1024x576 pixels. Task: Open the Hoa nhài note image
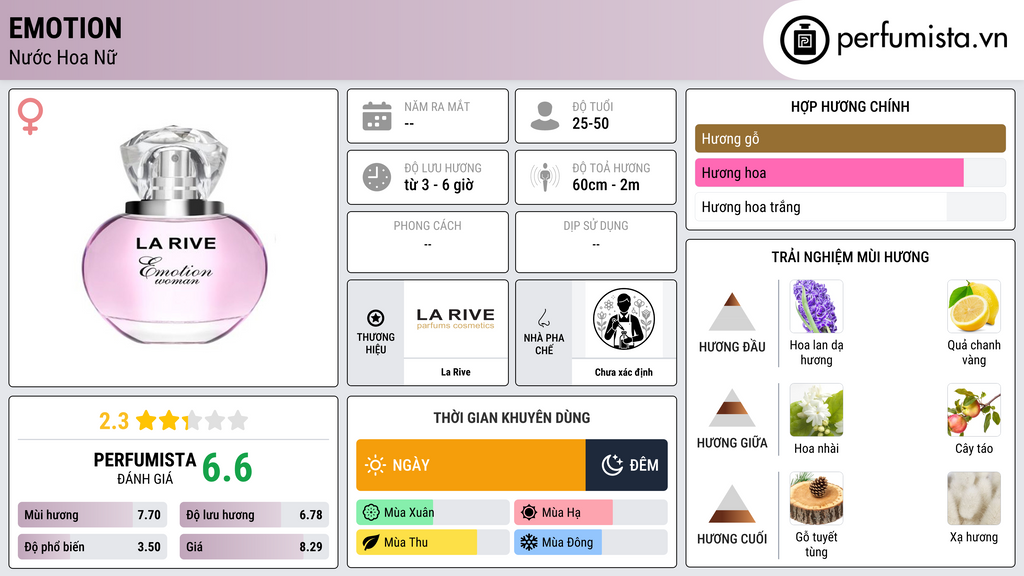click(x=816, y=410)
